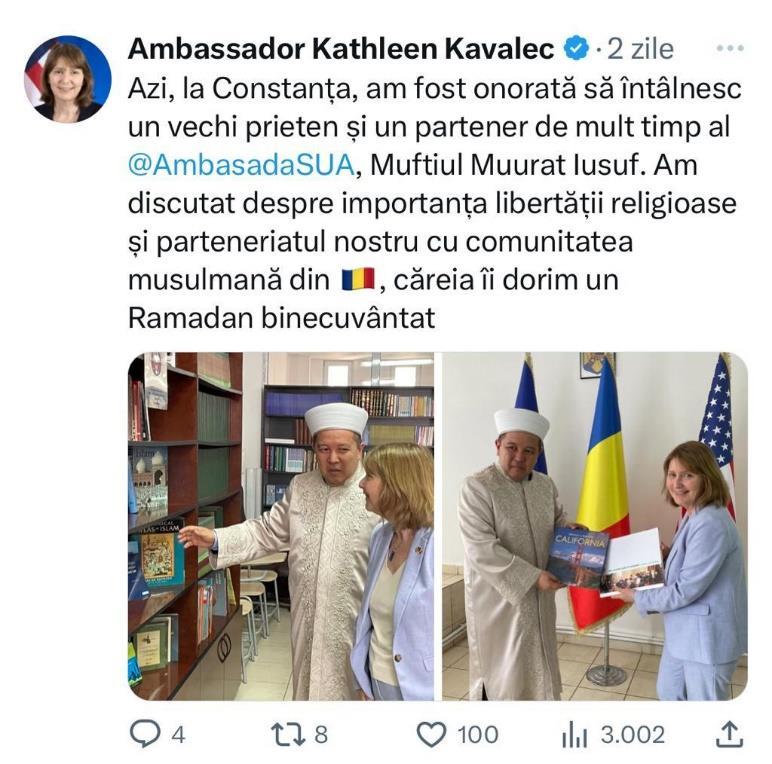Click the retweet arrows icon
The image size is (772, 764).
[288, 734]
